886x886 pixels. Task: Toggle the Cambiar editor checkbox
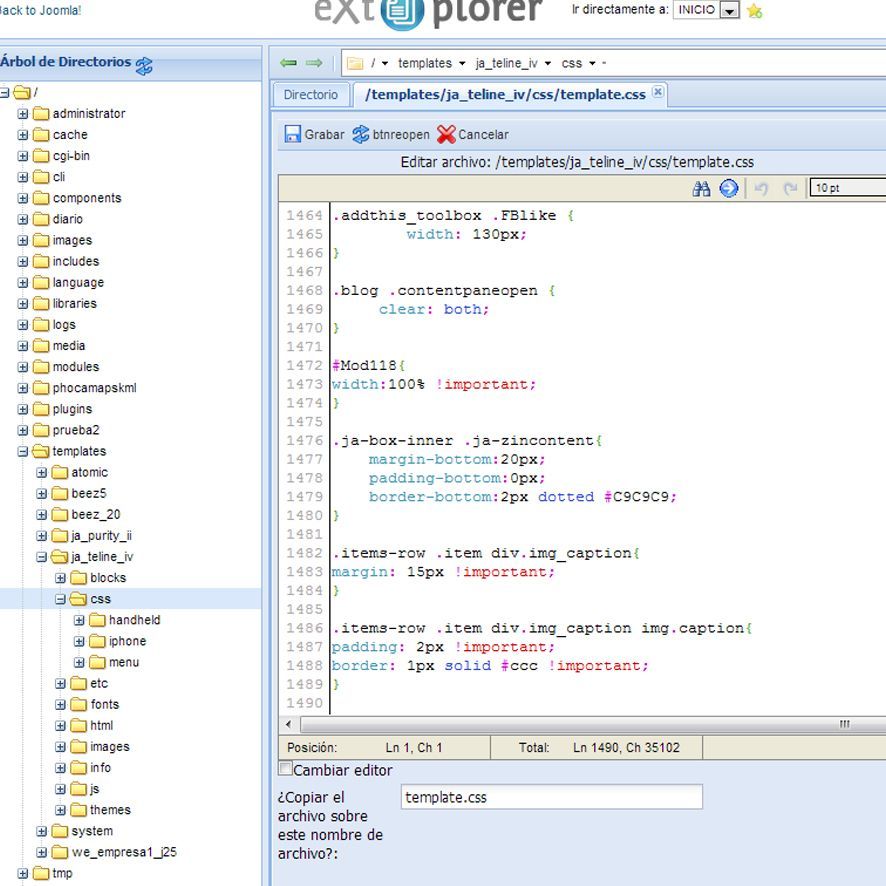pos(286,768)
